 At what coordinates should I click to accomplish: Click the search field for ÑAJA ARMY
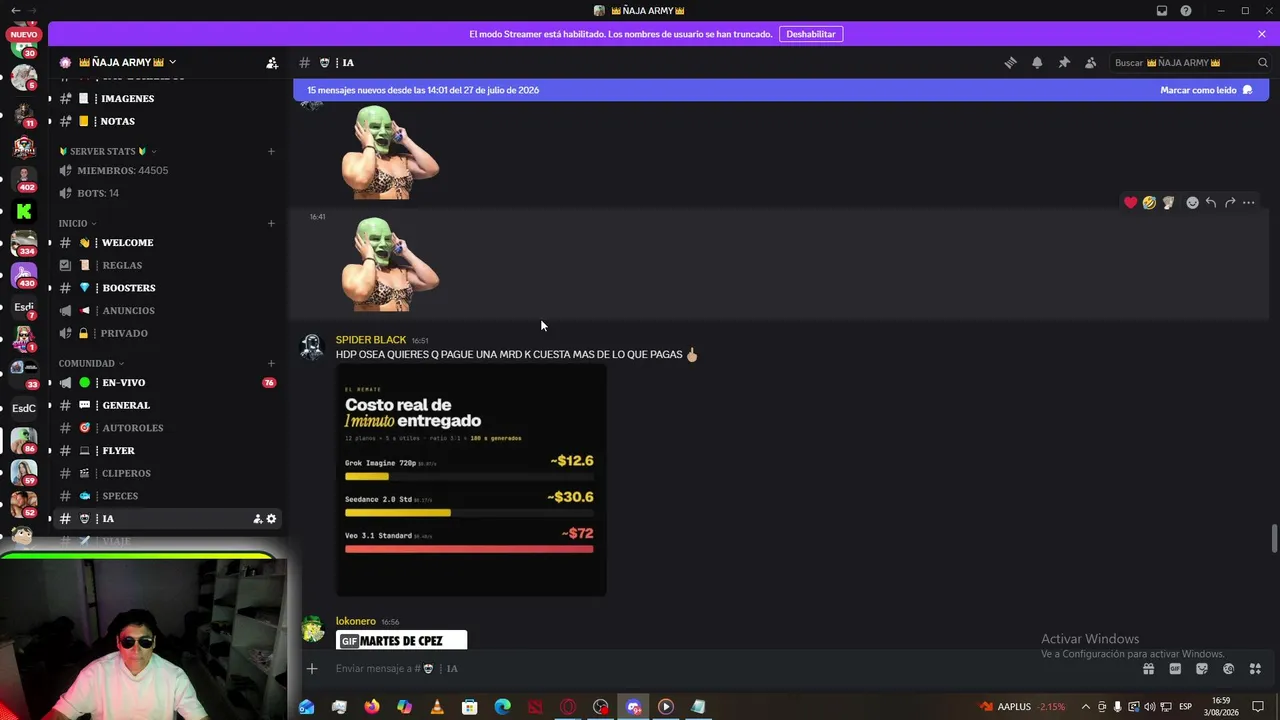click(1190, 62)
